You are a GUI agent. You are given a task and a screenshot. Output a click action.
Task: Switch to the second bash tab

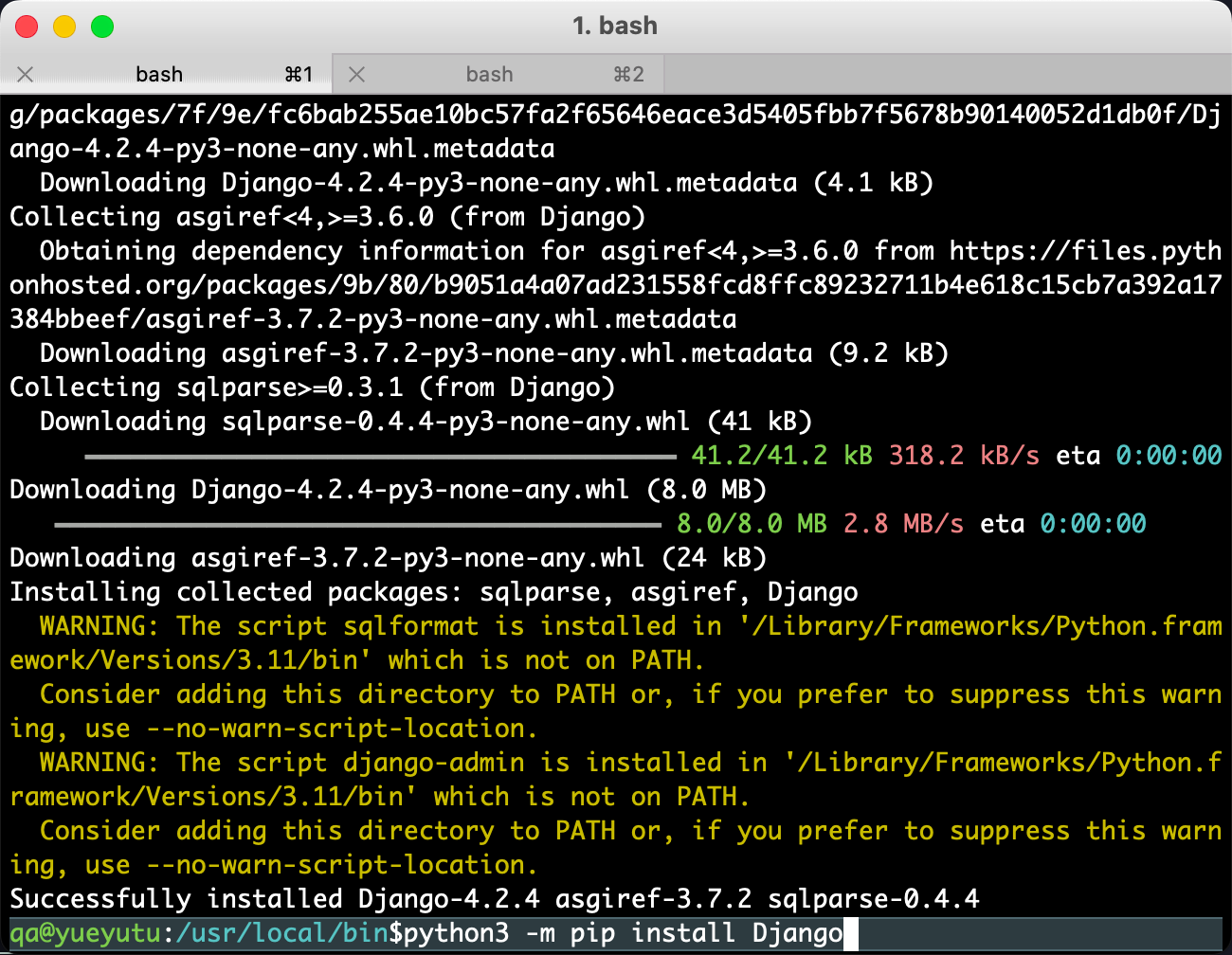pos(498,74)
